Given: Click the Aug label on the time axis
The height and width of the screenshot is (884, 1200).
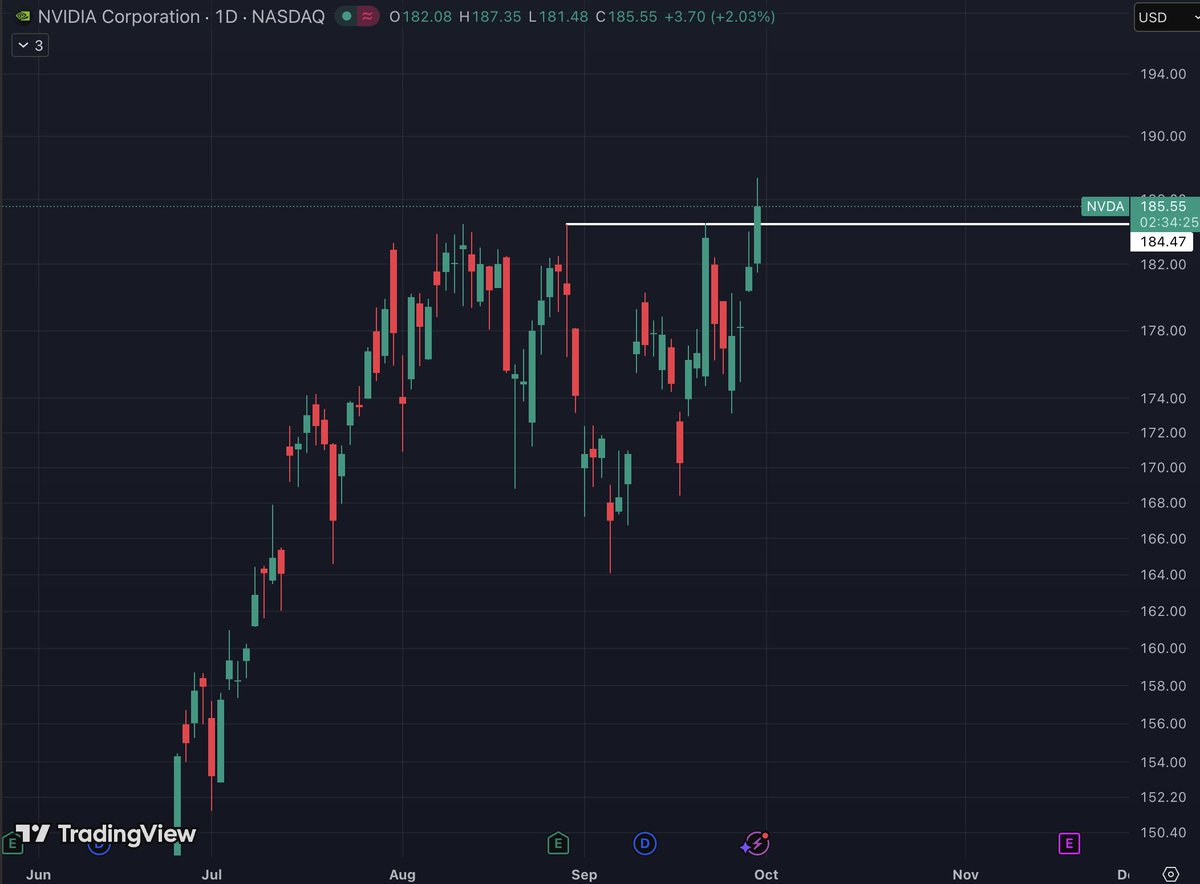Looking at the screenshot, I should 402,875.
